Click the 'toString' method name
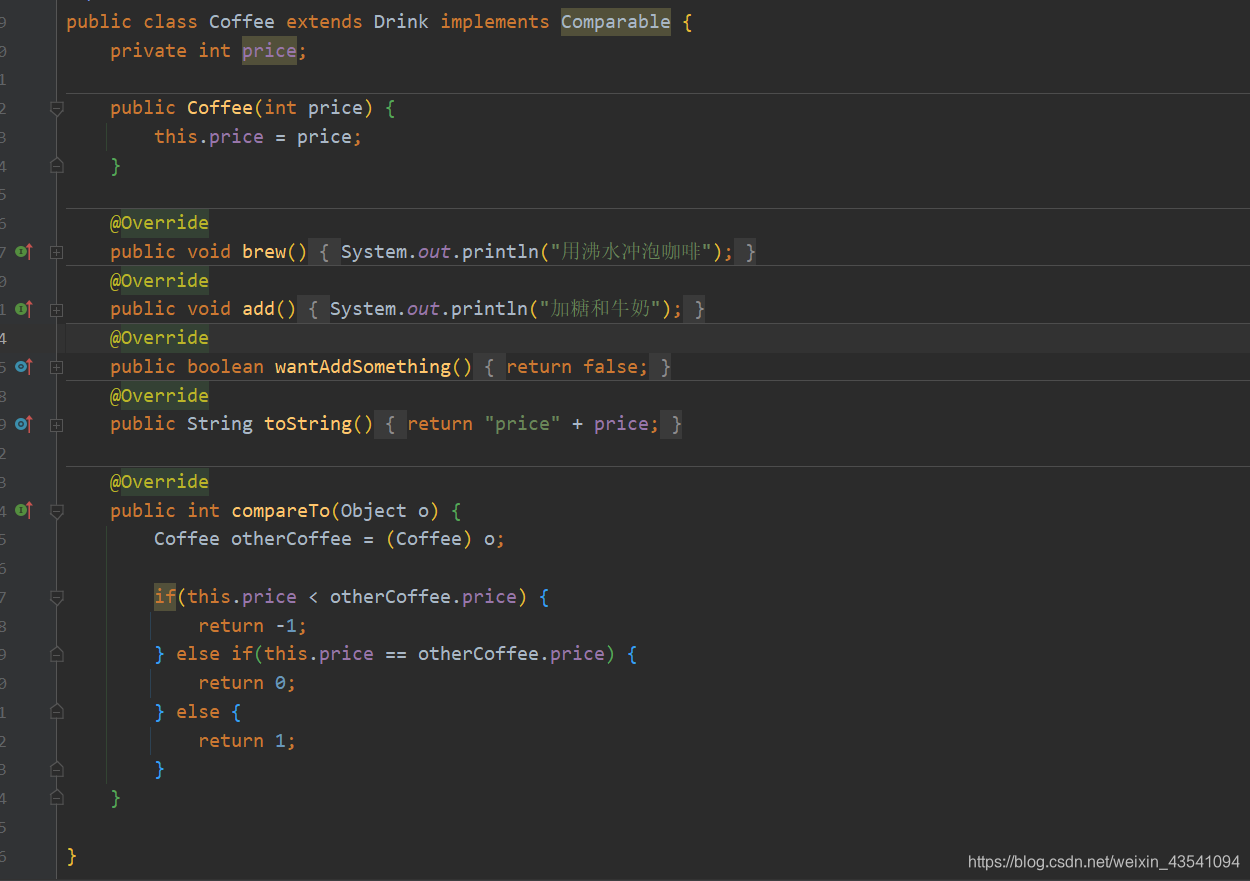1250x881 pixels. [x=307, y=424]
